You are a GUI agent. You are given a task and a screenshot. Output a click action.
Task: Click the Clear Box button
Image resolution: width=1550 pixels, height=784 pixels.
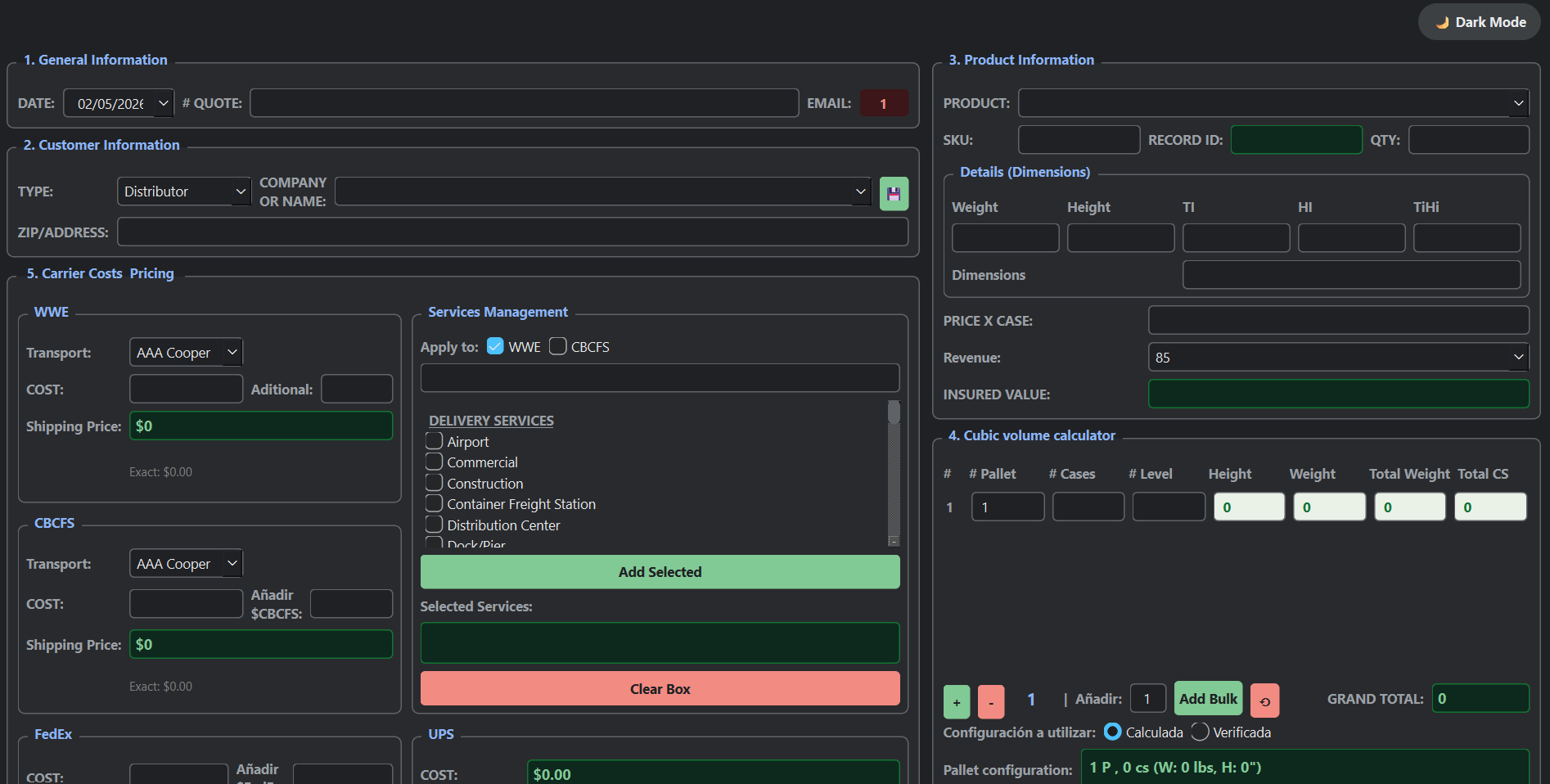pos(660,688)
